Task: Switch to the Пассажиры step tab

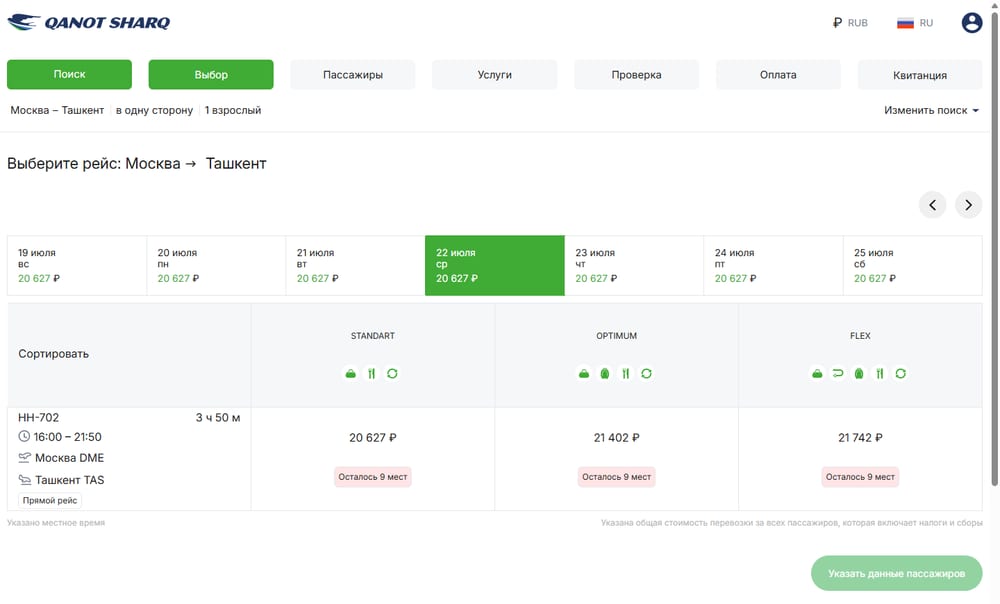Action: click(353, 75)
